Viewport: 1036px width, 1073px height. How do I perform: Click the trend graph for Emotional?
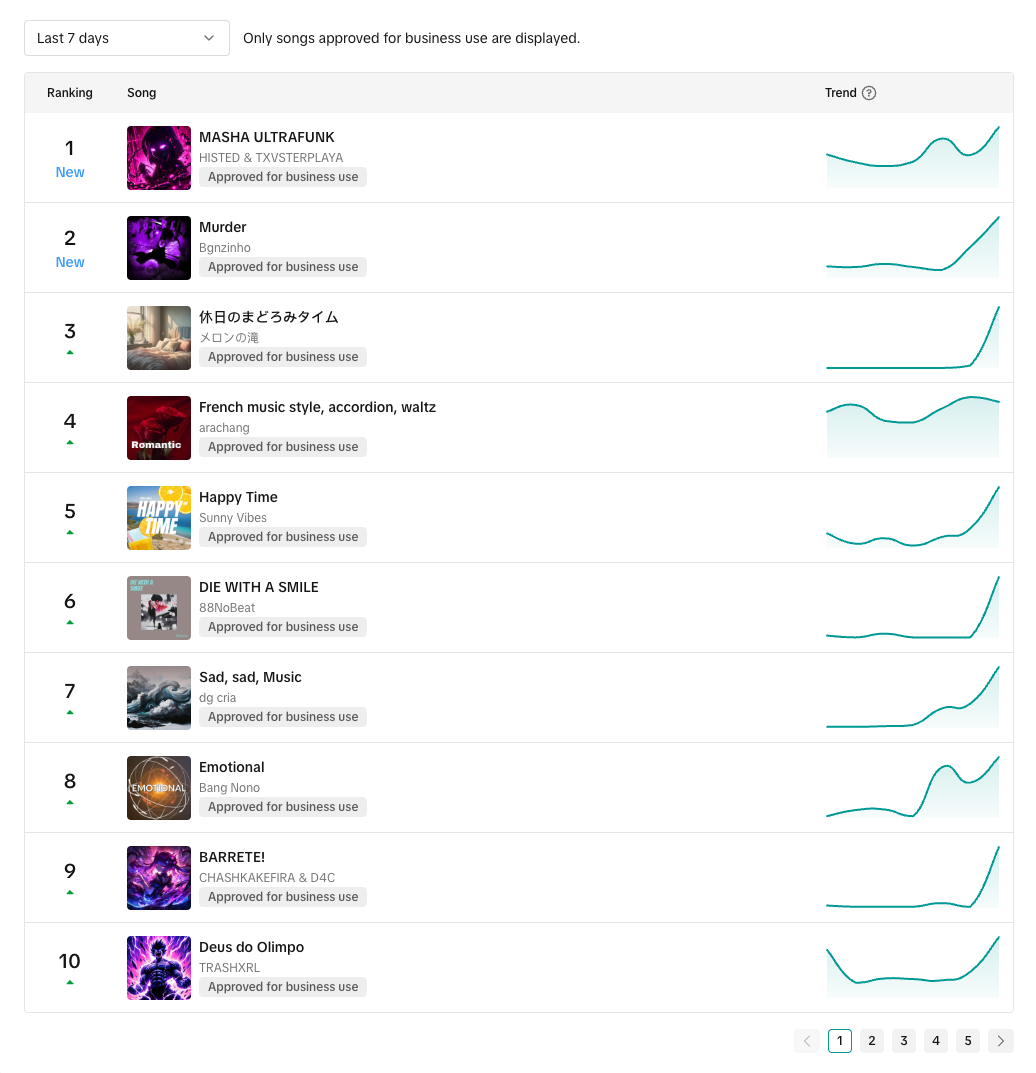[x=912, y=788]
